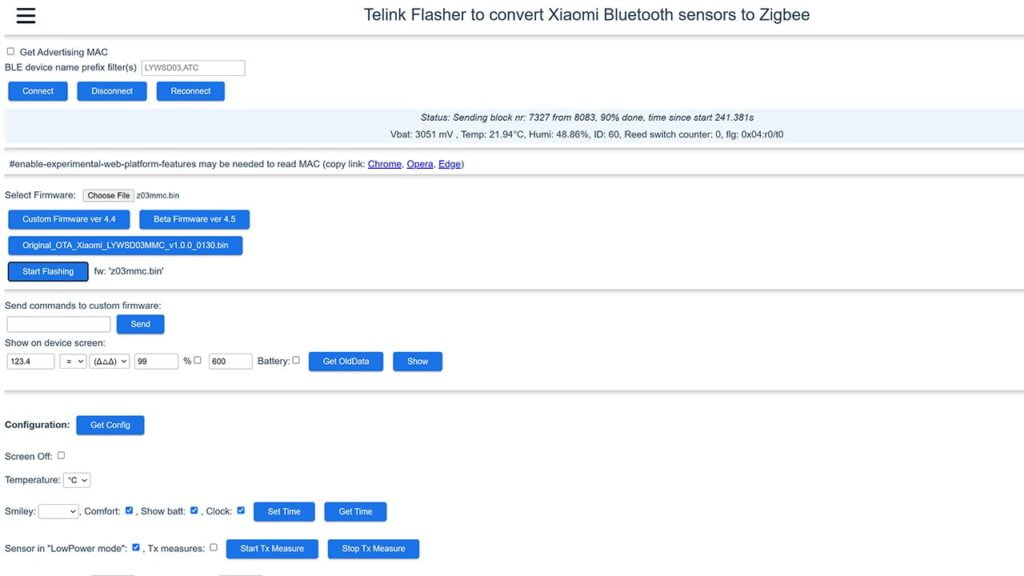Toggle the Screen Off checkbox
The width and height of the screenshot is (1024, 576).
click(x=61, y=455)
